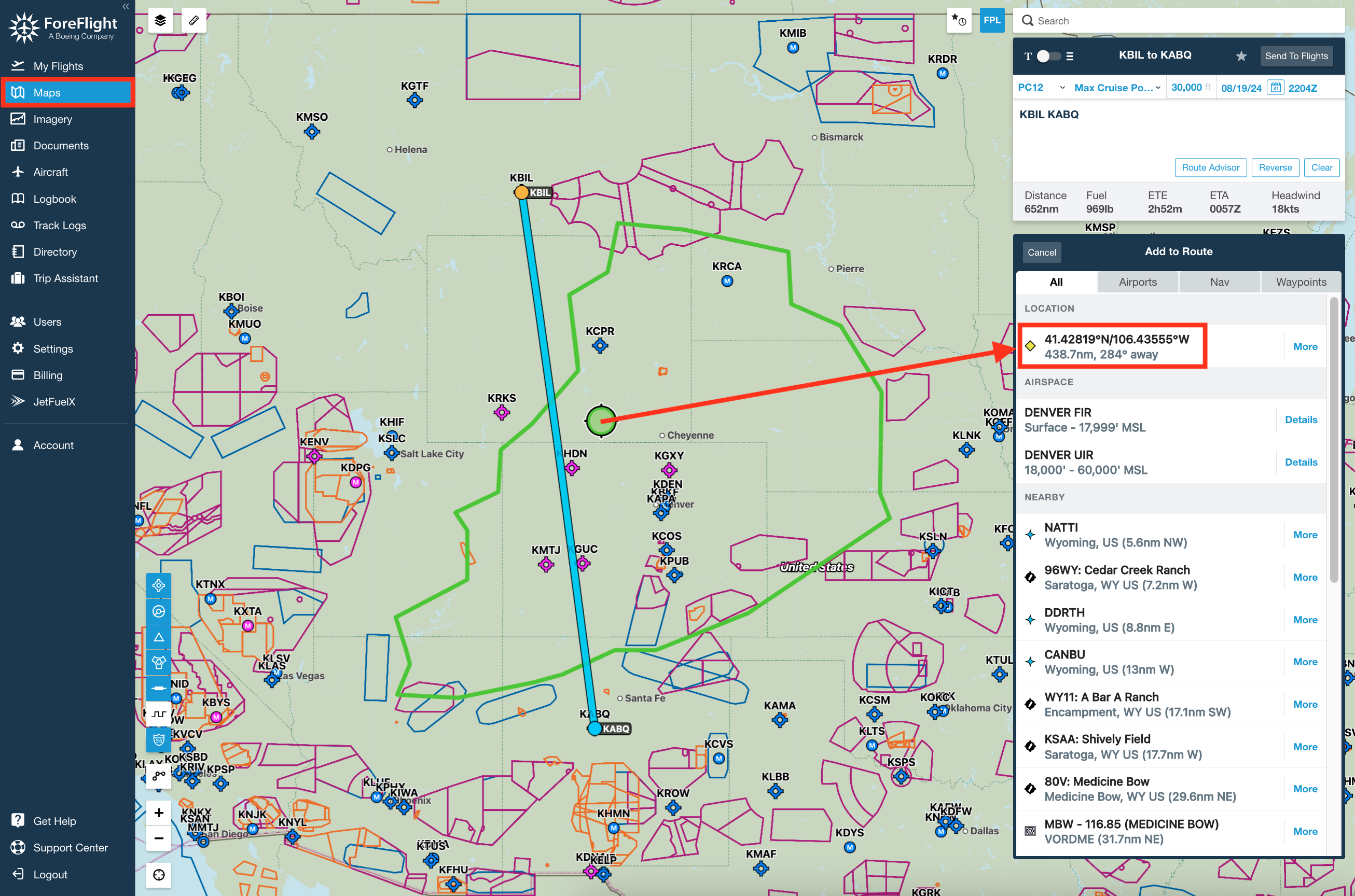Viewport: 1355px width, 896px height.
Task: Click the green location pin on map
Action: [x=601, y=421]
